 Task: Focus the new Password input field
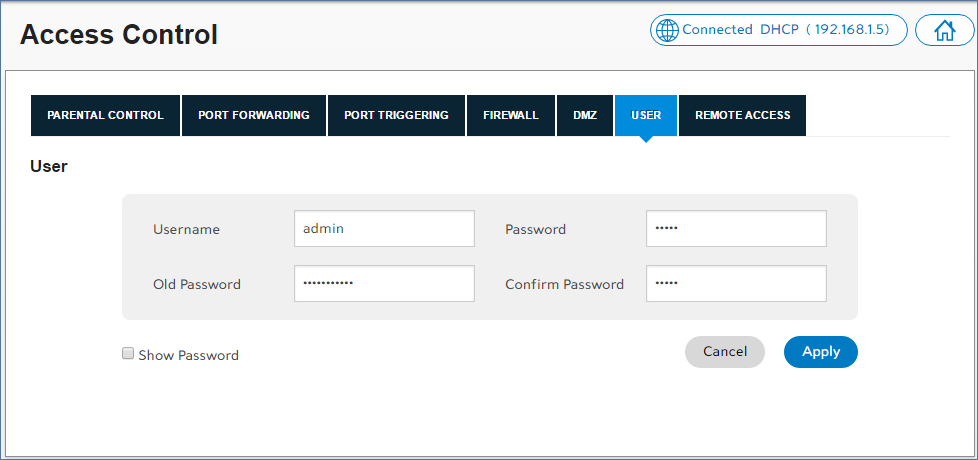coord(736,228)
